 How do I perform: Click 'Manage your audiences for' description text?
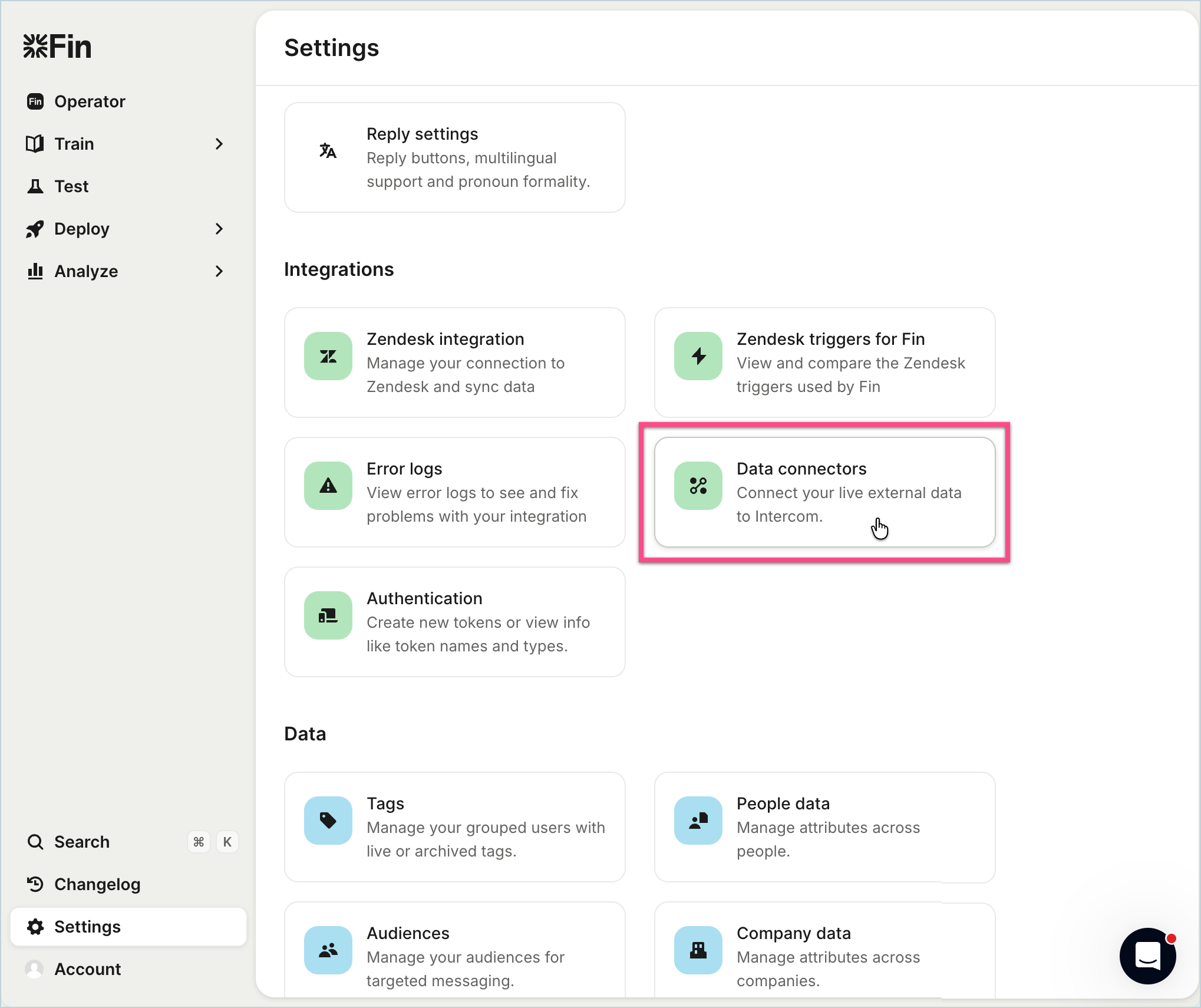coord(466,957)
